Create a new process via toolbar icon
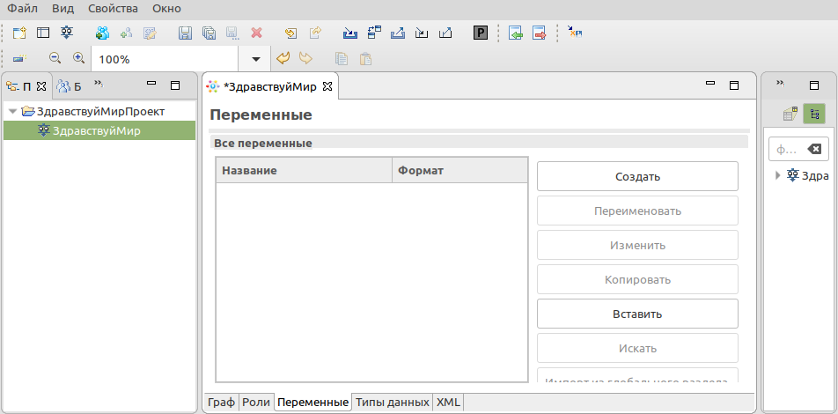Viewport: 838px width, 414px height. (66, 33)
